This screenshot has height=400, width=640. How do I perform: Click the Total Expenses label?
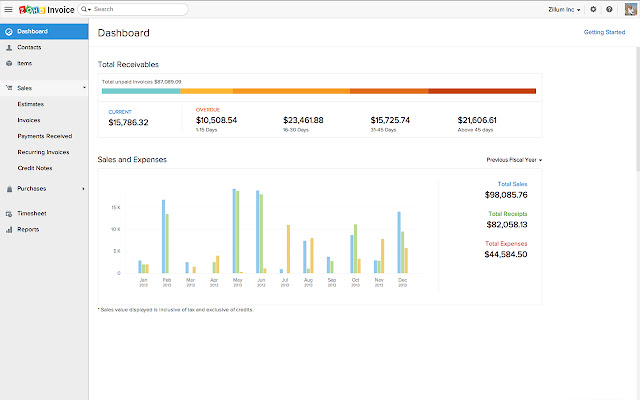coord(506,244)
